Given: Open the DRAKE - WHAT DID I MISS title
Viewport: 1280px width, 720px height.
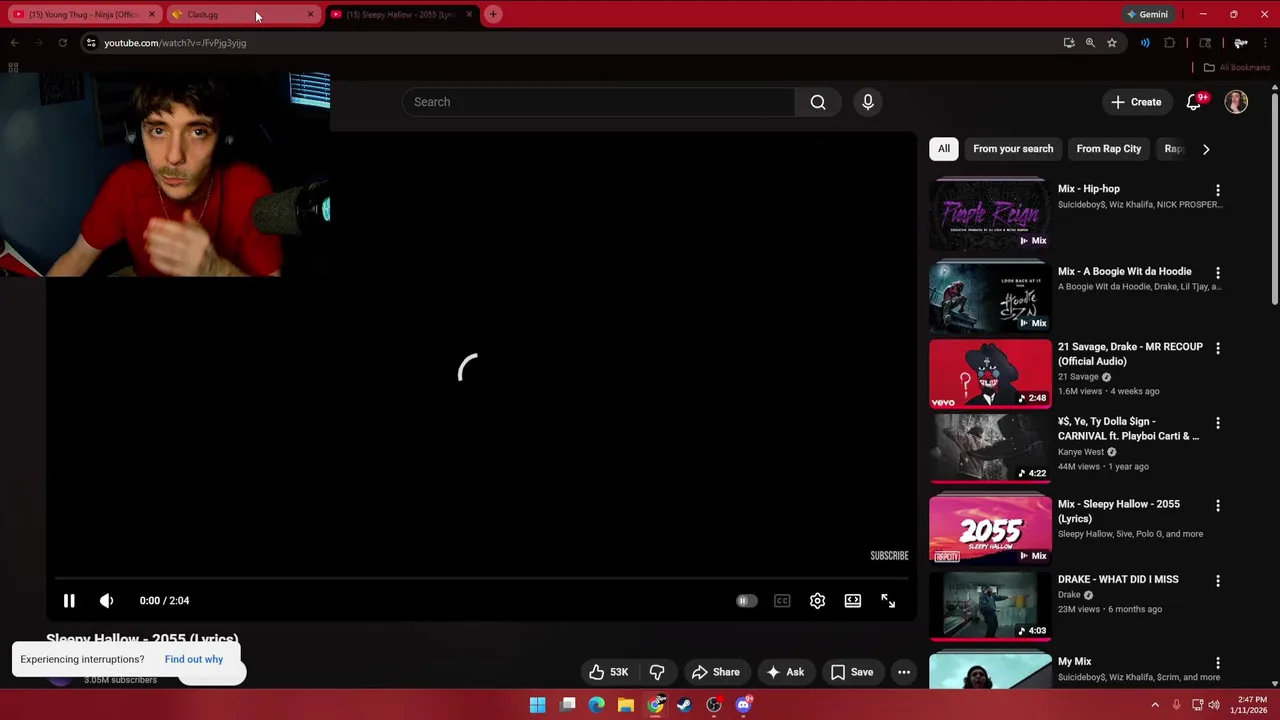Looking at the screenshot, I should 1118,579.
